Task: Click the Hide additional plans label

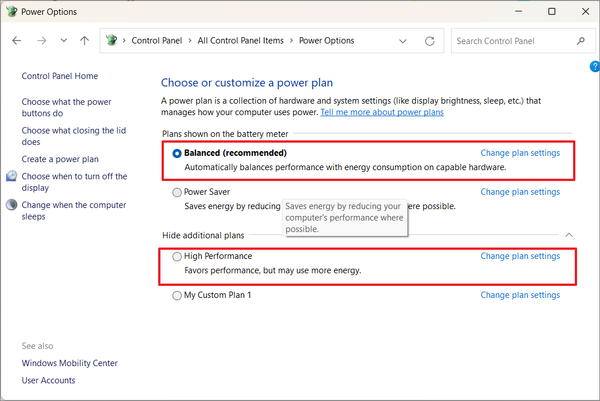Action: [203, 235]
